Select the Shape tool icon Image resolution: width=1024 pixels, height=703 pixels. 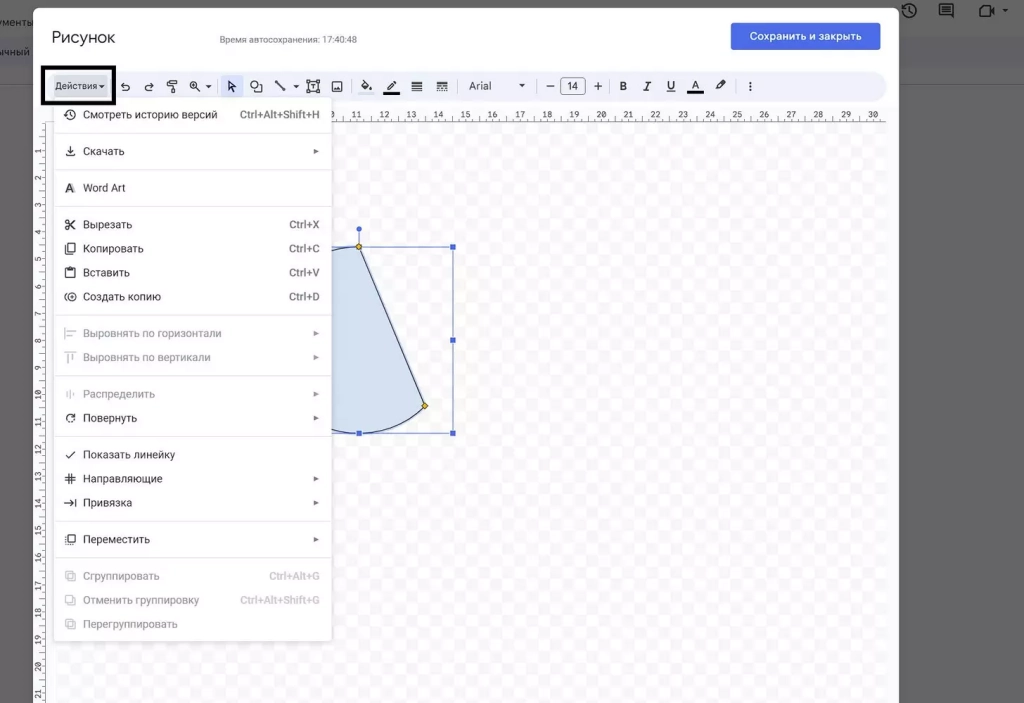256,87
